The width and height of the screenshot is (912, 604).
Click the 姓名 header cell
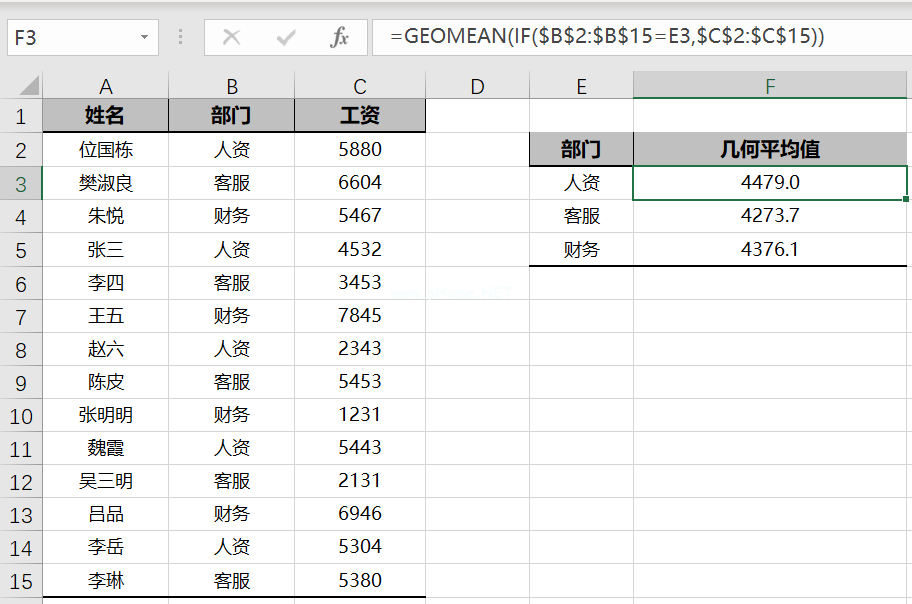(x=105, y=117)
